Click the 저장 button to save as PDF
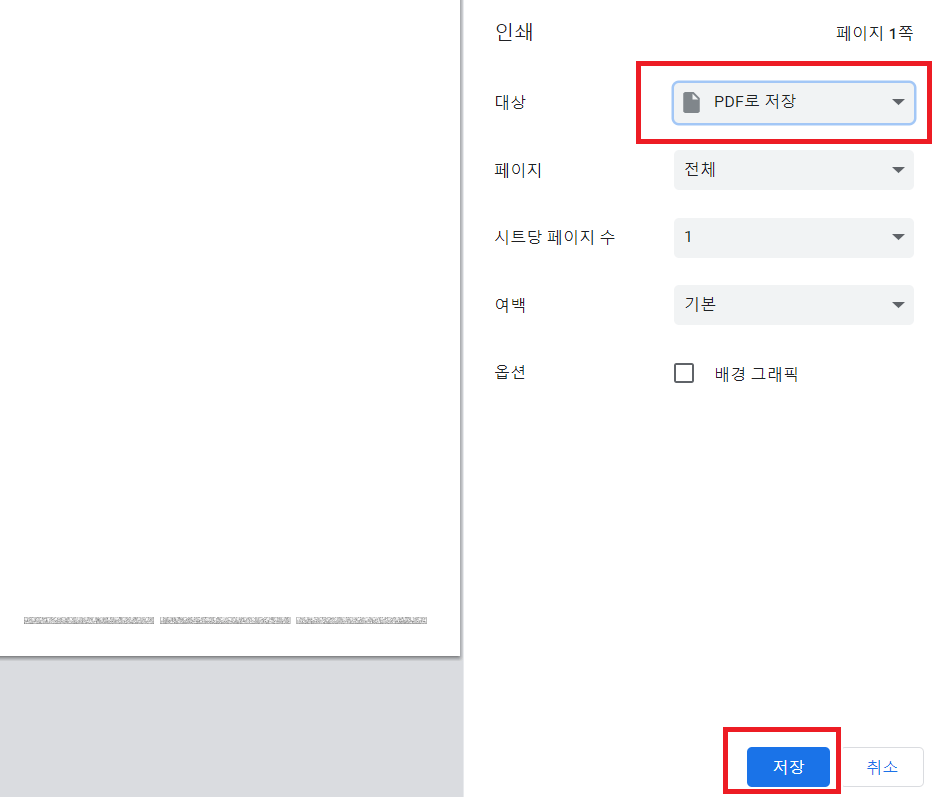 coord(787,767)
